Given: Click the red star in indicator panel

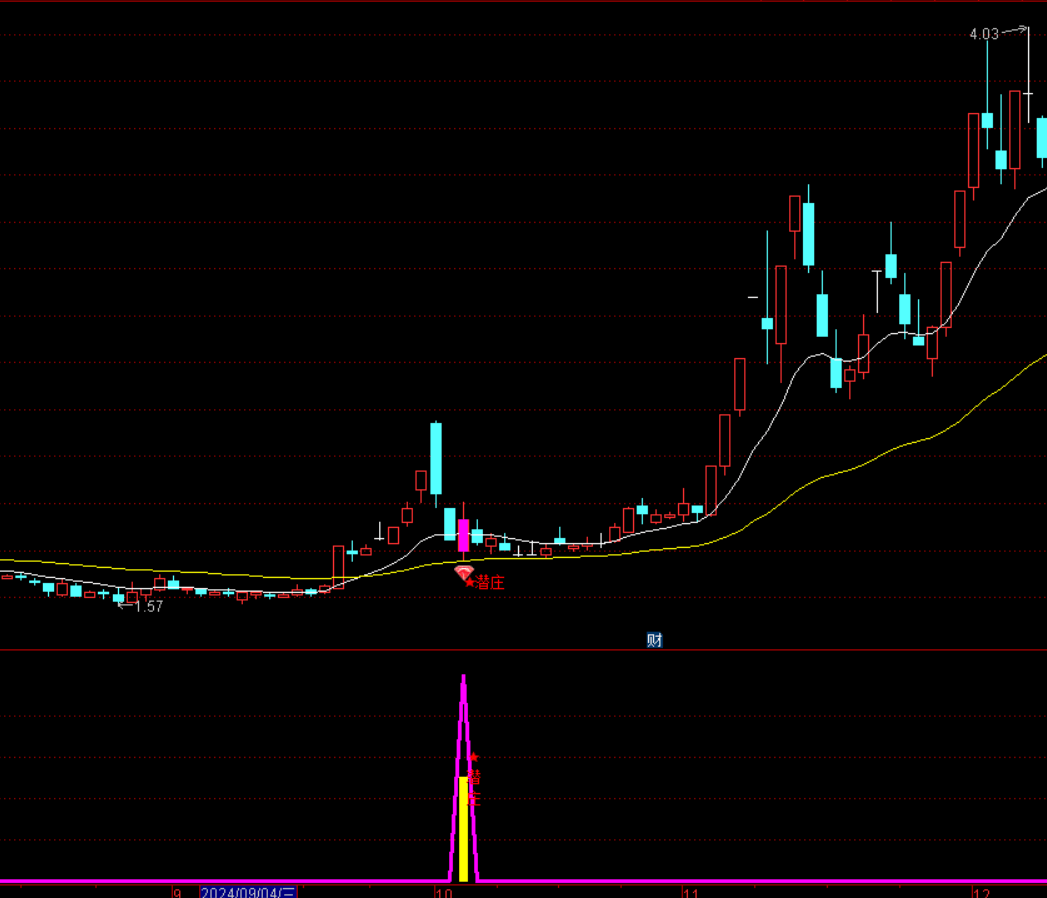Looking at the screenshot, I should click(x=474, y=758).
